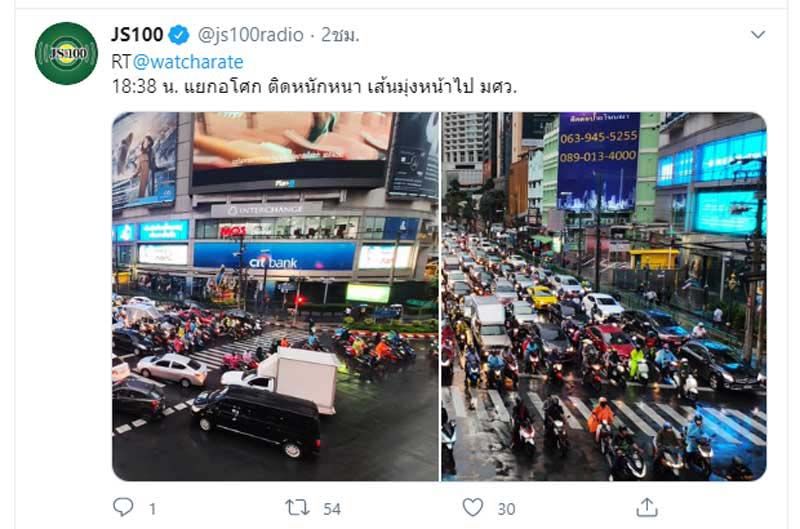Open the share upload icon

647,507
